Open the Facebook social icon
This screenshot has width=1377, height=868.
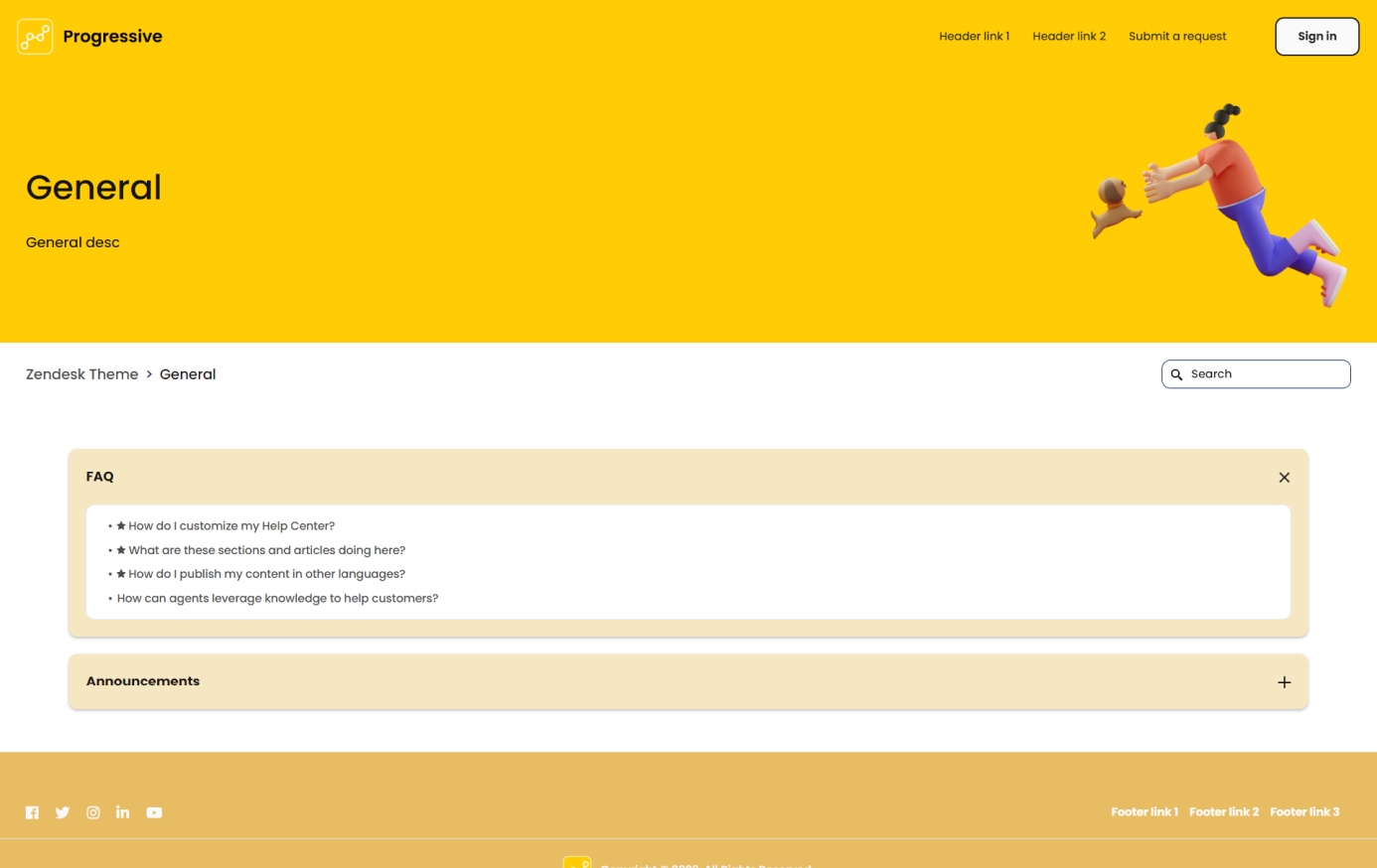point(32,812)
